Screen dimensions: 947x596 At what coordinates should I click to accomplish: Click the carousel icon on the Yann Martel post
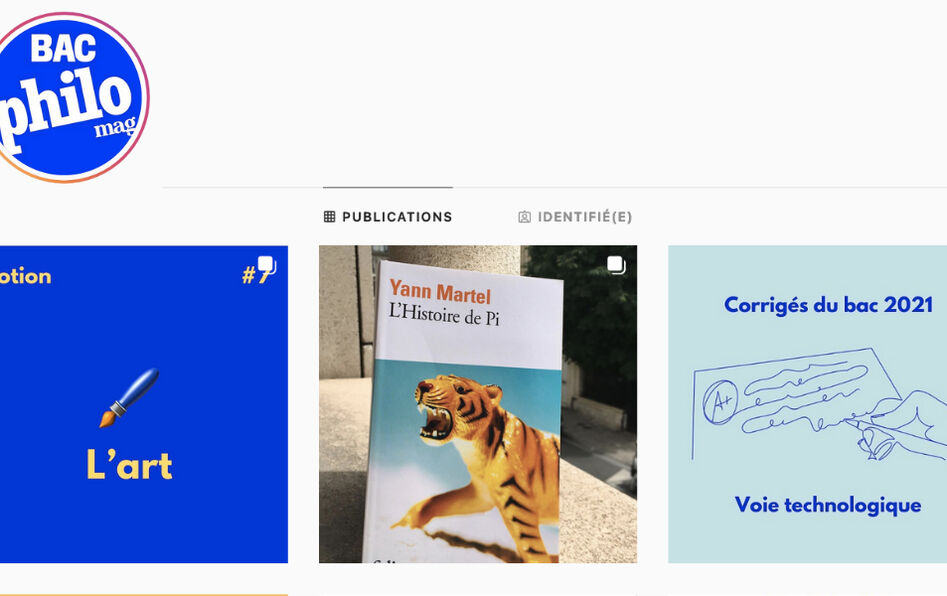[616, 264]
